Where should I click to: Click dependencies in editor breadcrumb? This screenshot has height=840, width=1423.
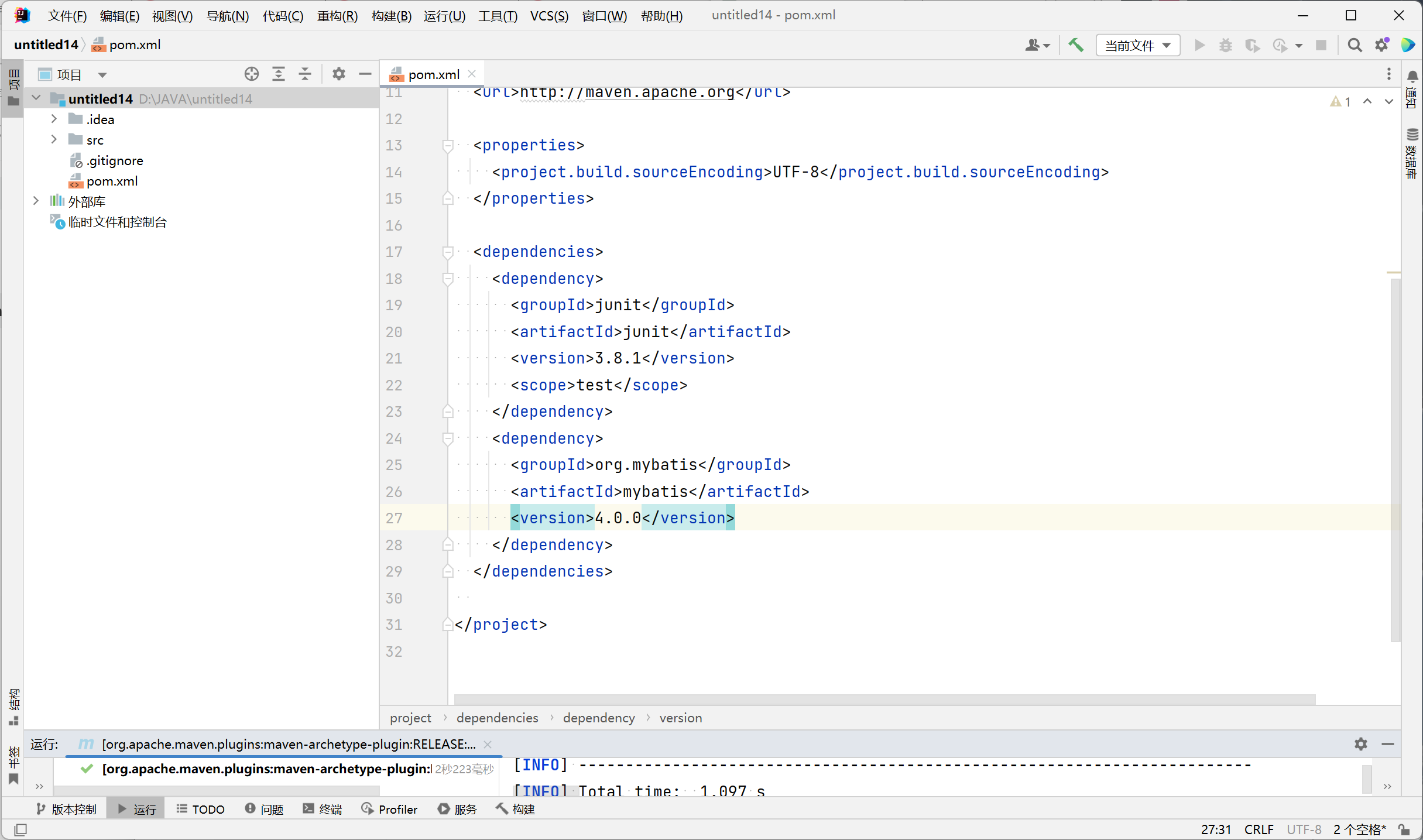pos(497,718)
